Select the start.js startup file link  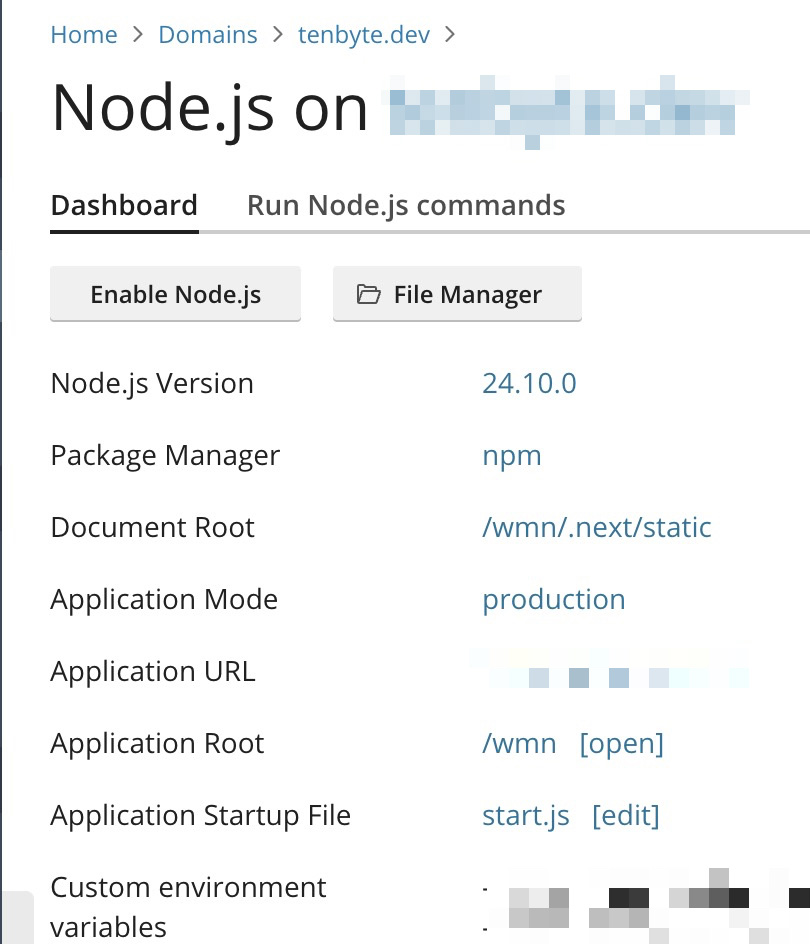(525, 816)
